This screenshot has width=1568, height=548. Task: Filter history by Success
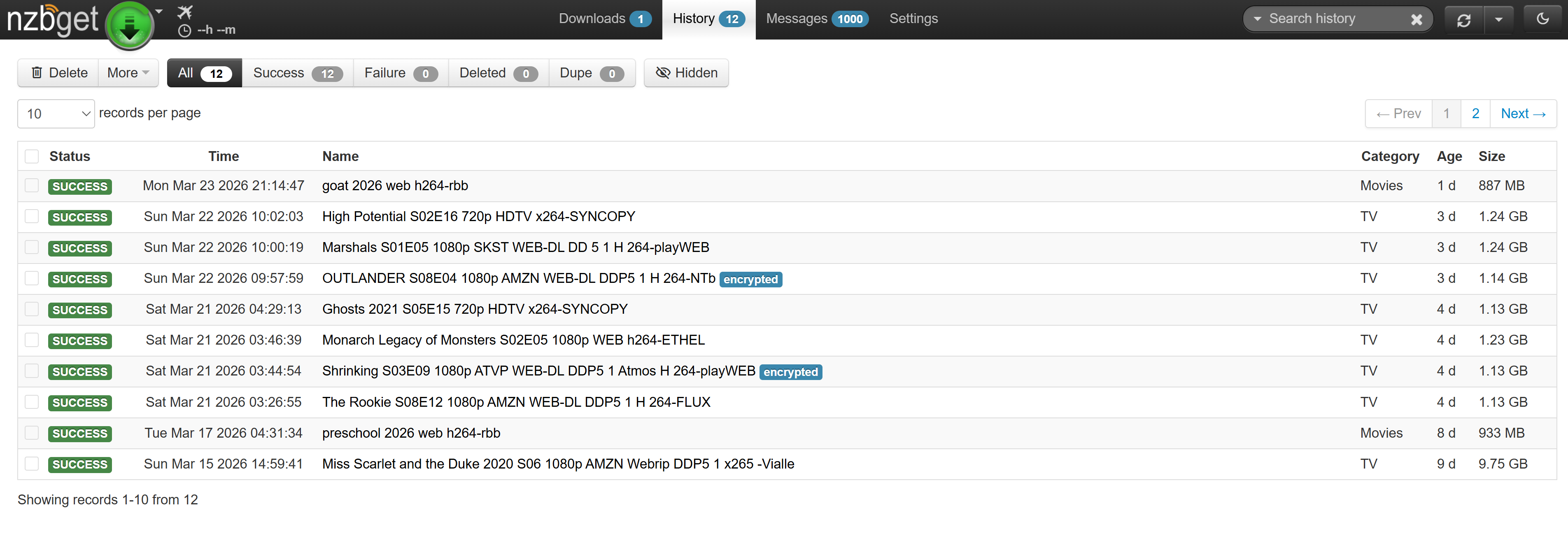pyautogui.click(x=297, y=73)
